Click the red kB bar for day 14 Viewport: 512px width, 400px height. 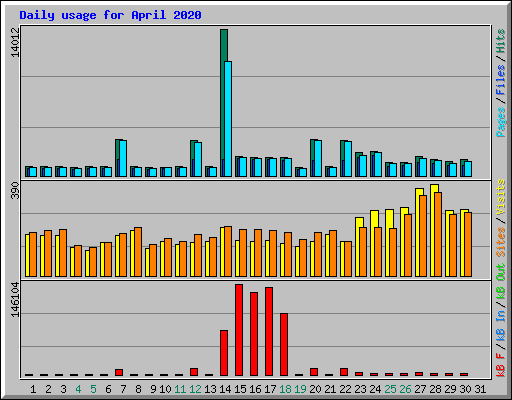[224, 353]
